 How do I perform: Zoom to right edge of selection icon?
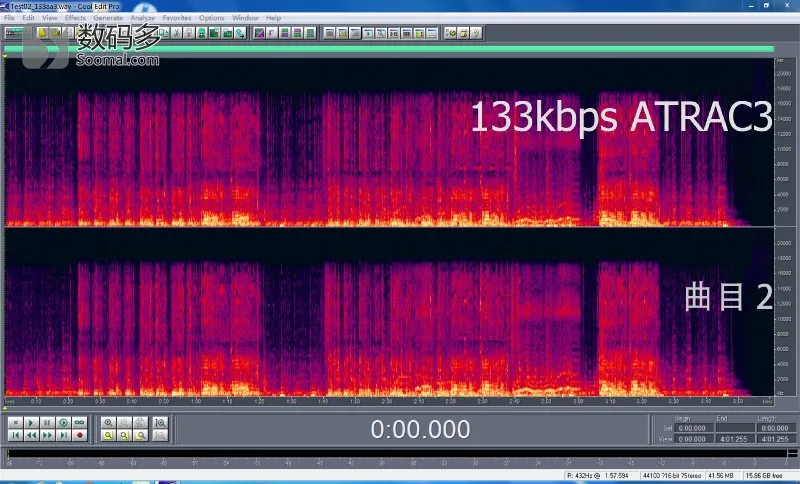tap(140, 435)
